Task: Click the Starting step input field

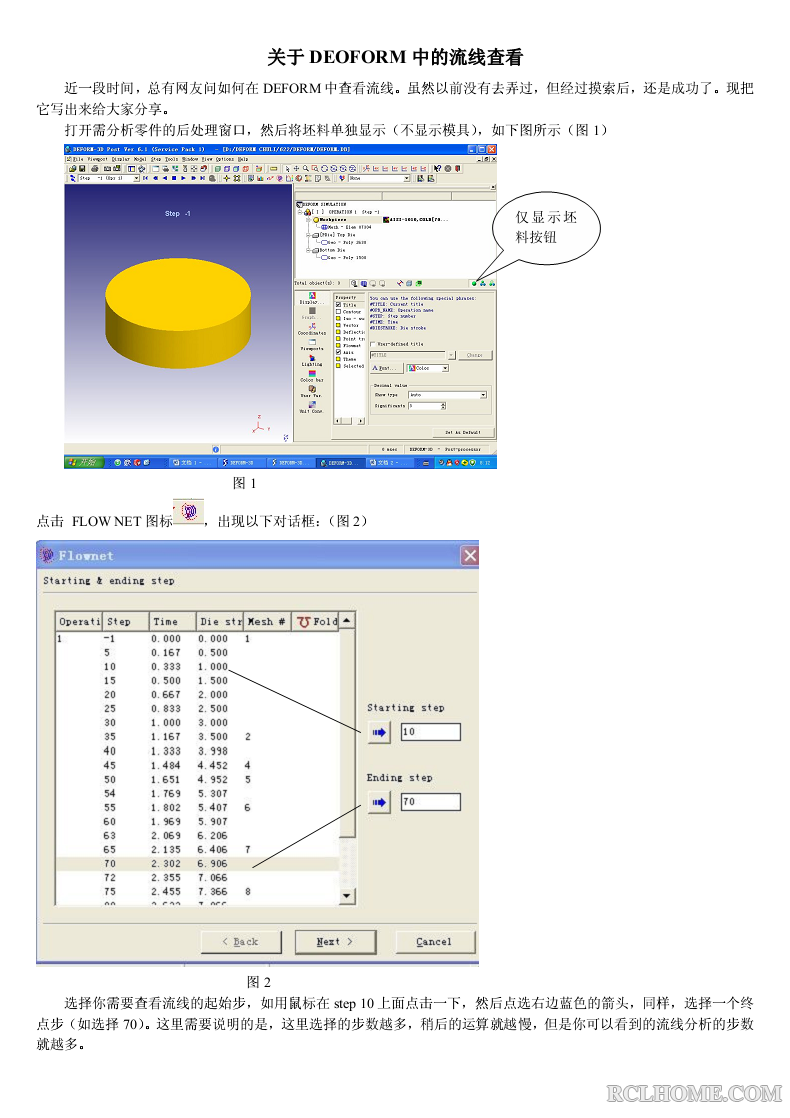Action: click(x=431, y=732)
